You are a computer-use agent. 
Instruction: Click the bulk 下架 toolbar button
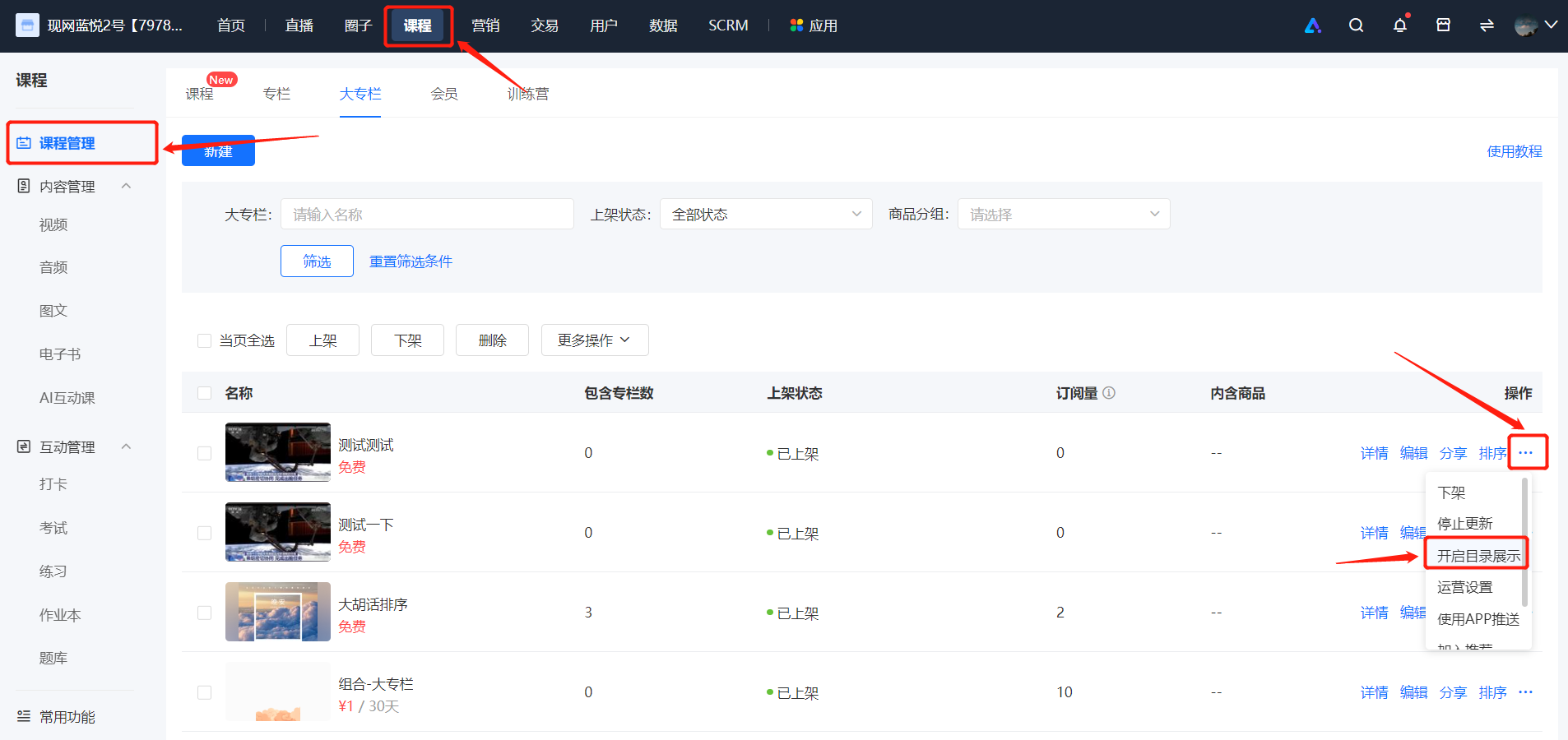pyautogui.click(x=407, y=340)
